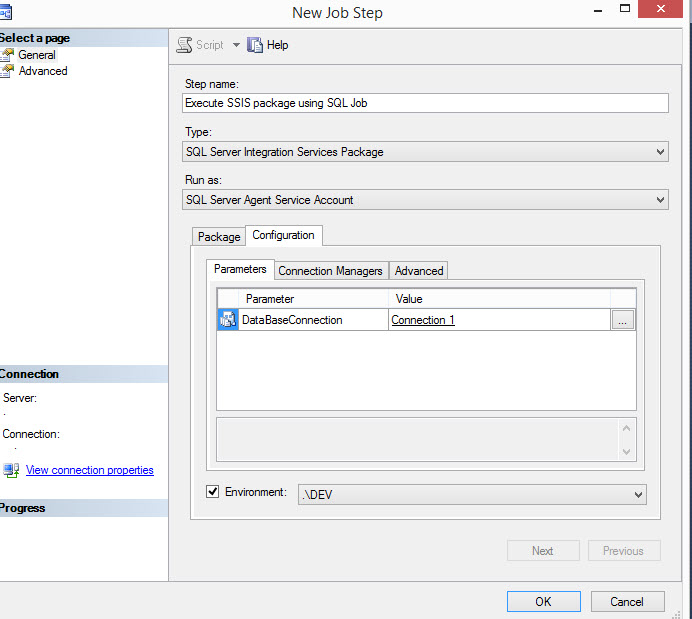Click the New Job Step window icon
692x619 pixels.
pyautogui.click(x=5, y=12)
